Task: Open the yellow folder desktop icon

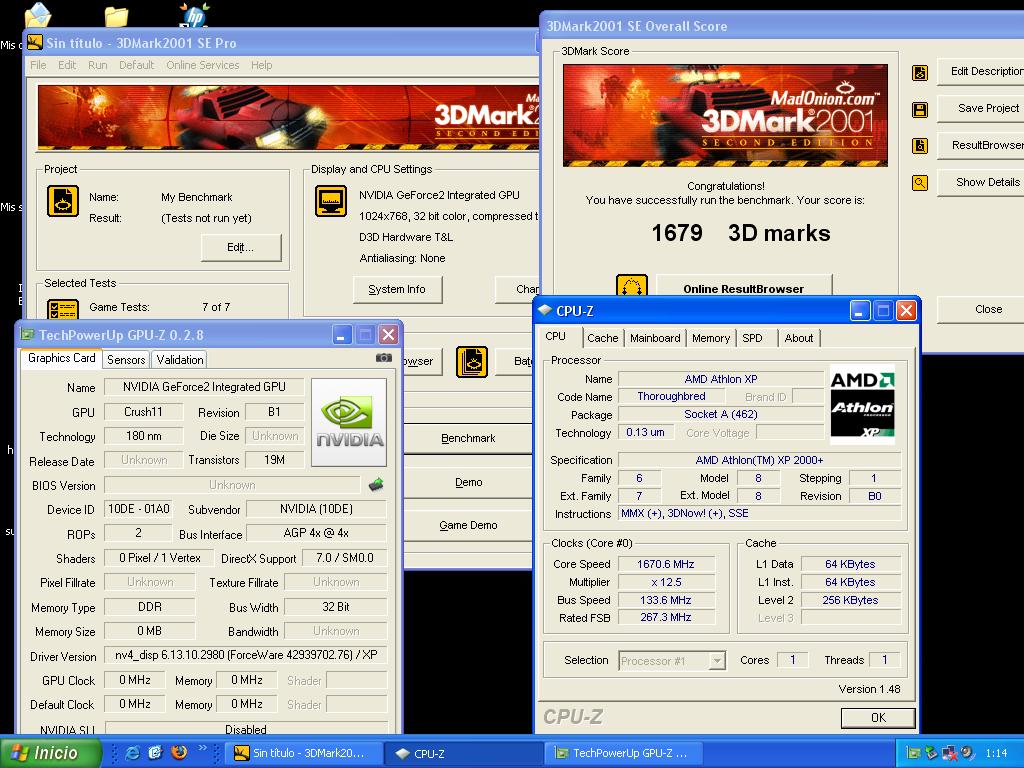Action: click(116, 16)
